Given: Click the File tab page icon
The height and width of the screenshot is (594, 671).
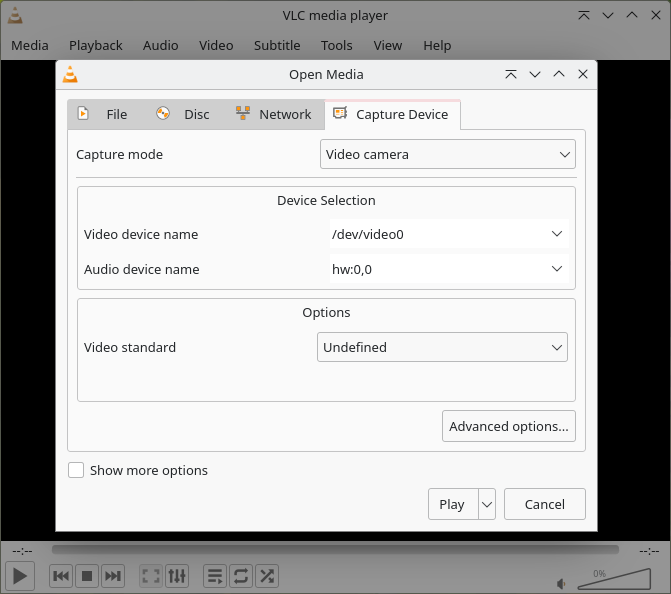Looking at the screenshot, I should point(83,113).
